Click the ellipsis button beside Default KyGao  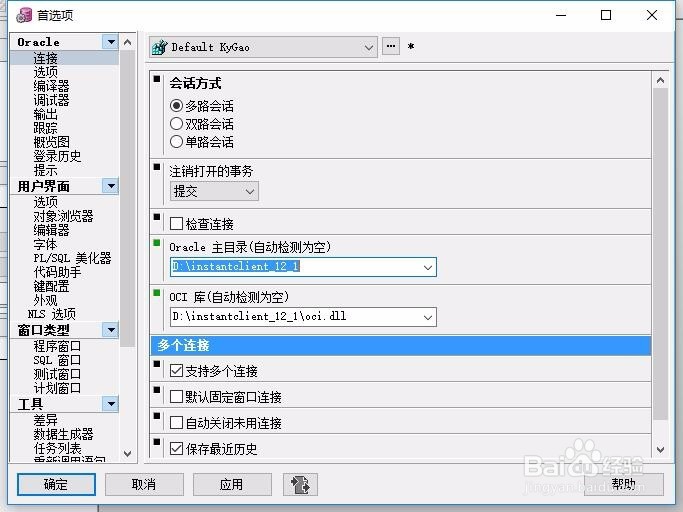pos(391,46)
